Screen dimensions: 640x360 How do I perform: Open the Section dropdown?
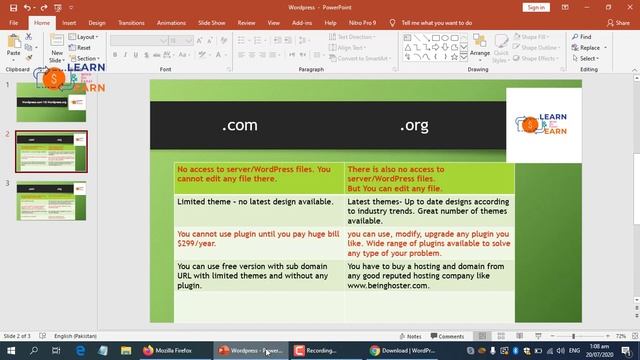coord(84,58)
